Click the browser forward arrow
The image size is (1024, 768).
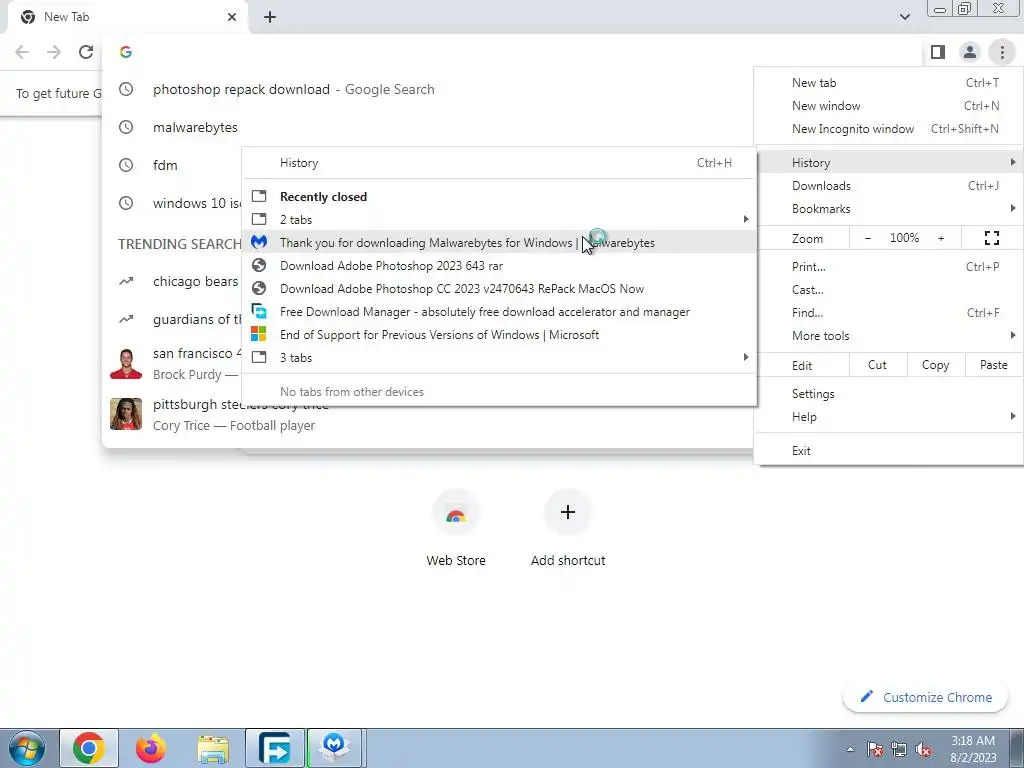54,52
